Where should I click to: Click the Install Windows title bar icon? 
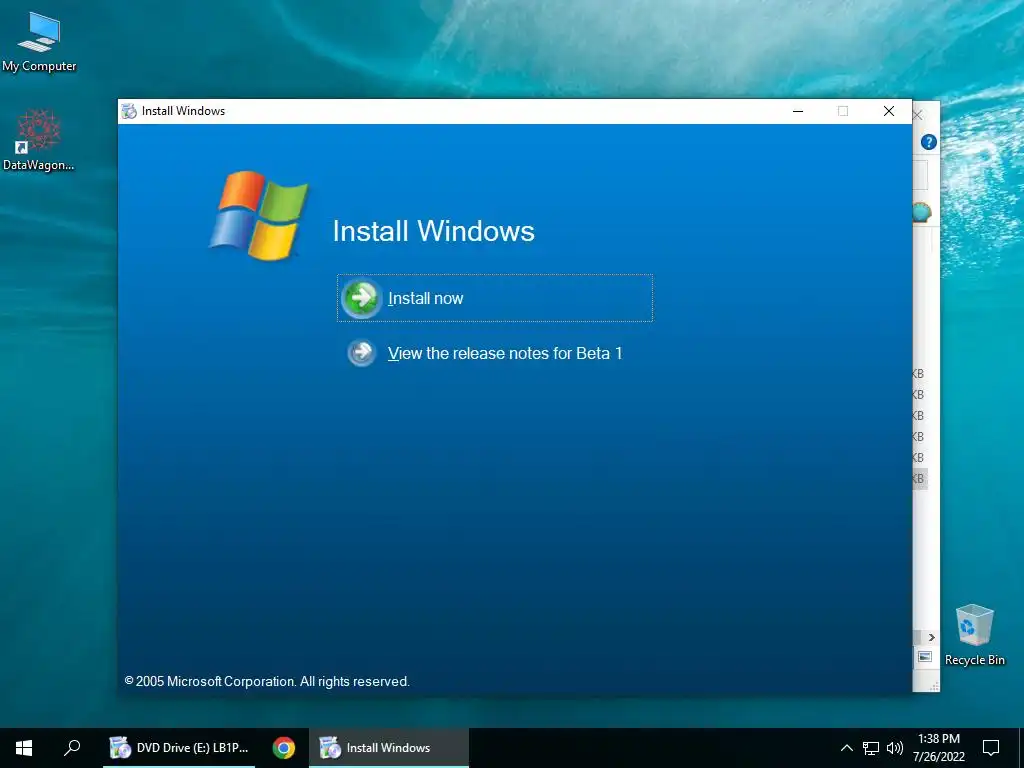(129, 111)
